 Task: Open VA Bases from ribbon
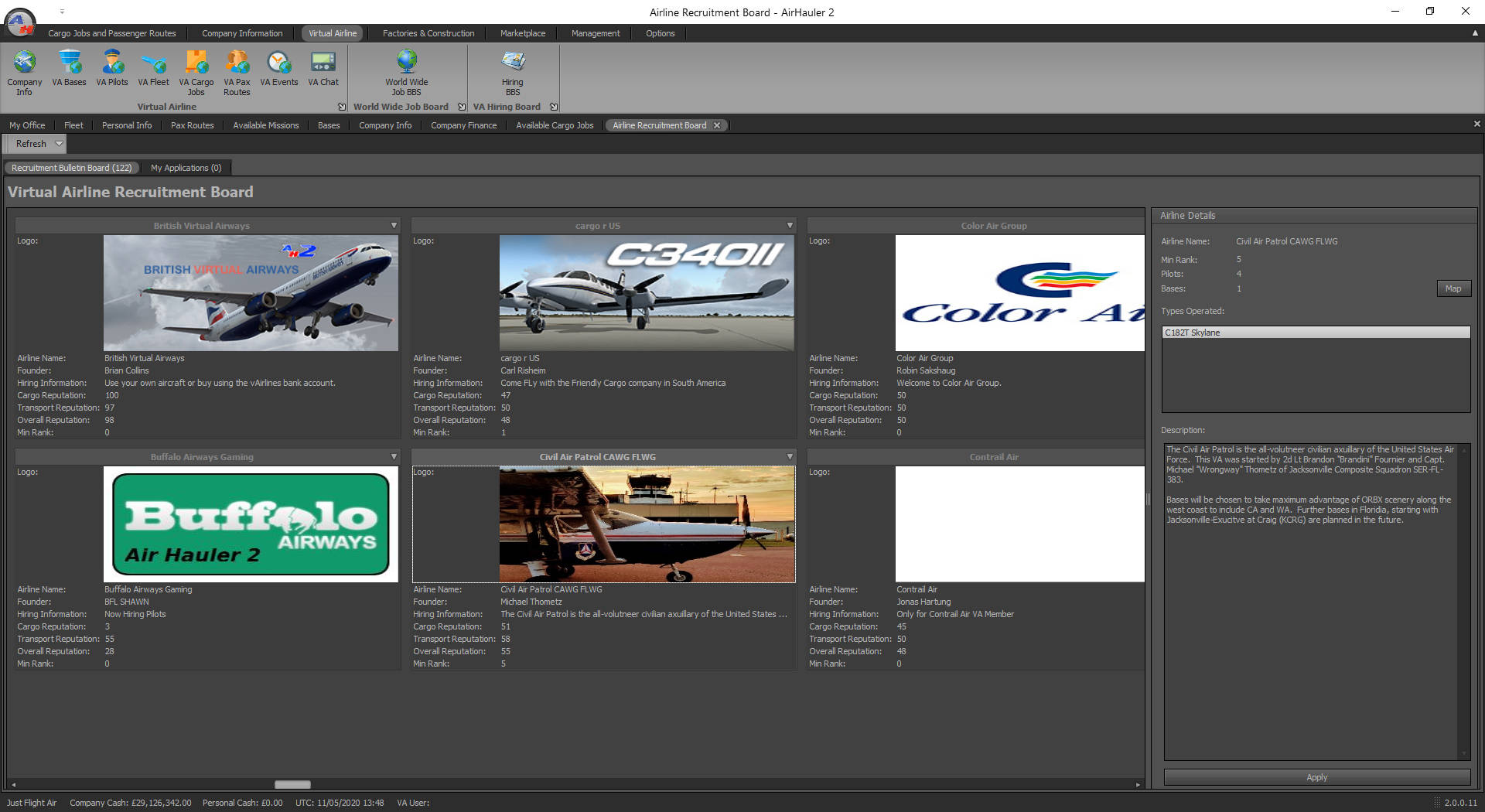point(70,69)
